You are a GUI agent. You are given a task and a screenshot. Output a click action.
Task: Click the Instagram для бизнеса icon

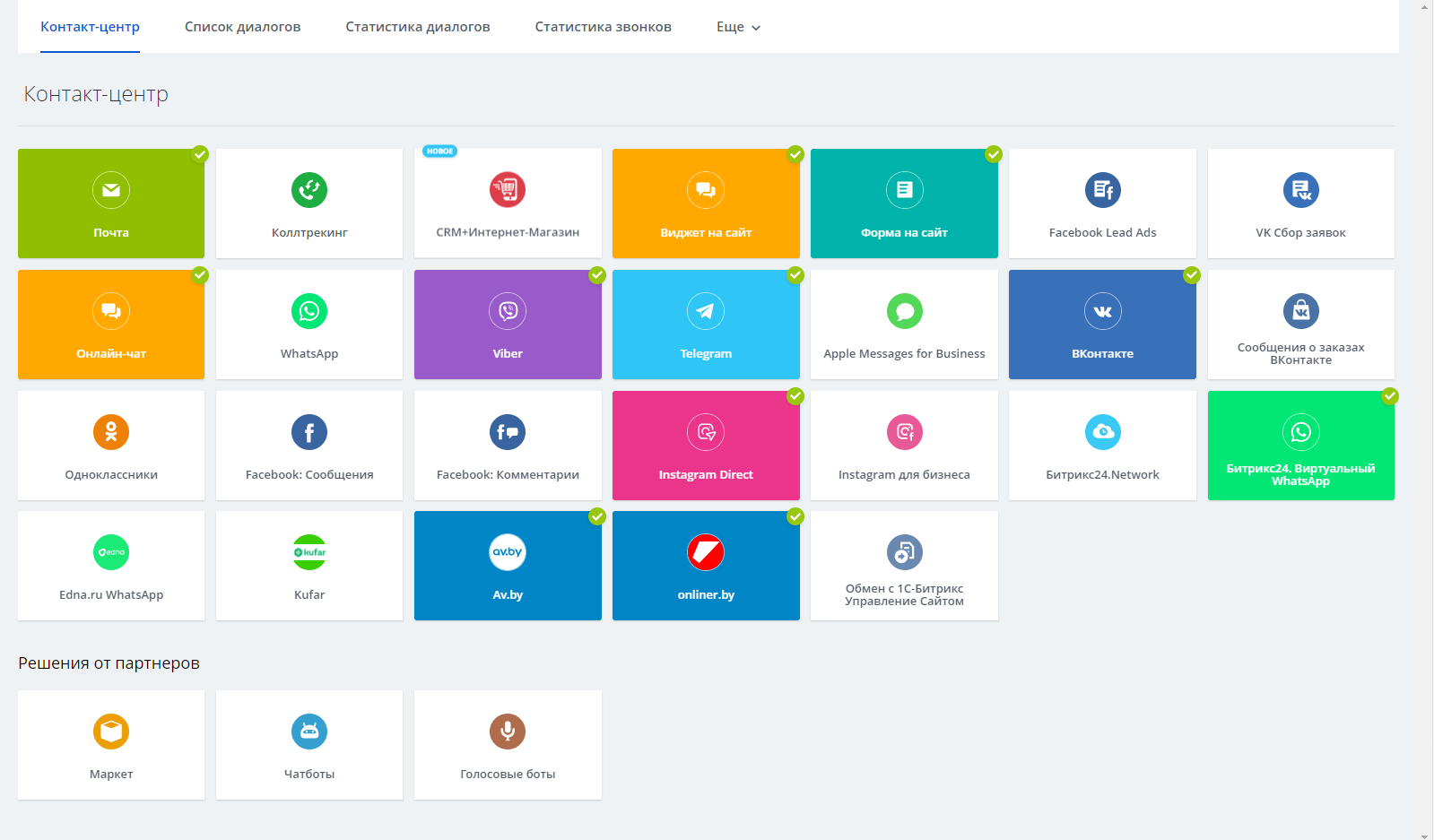point(904,432)
